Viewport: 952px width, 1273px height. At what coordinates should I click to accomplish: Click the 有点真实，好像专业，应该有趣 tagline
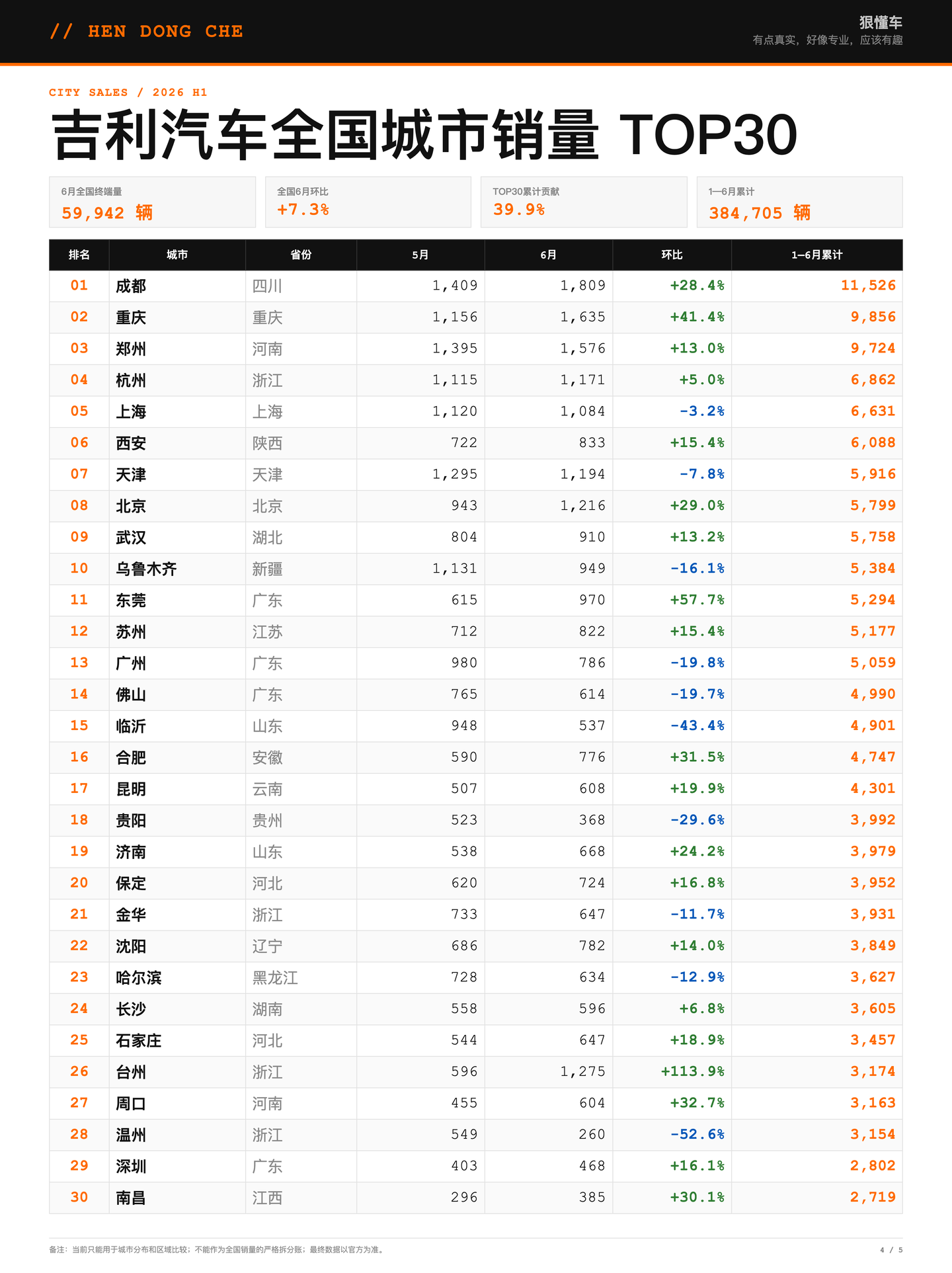828,40
